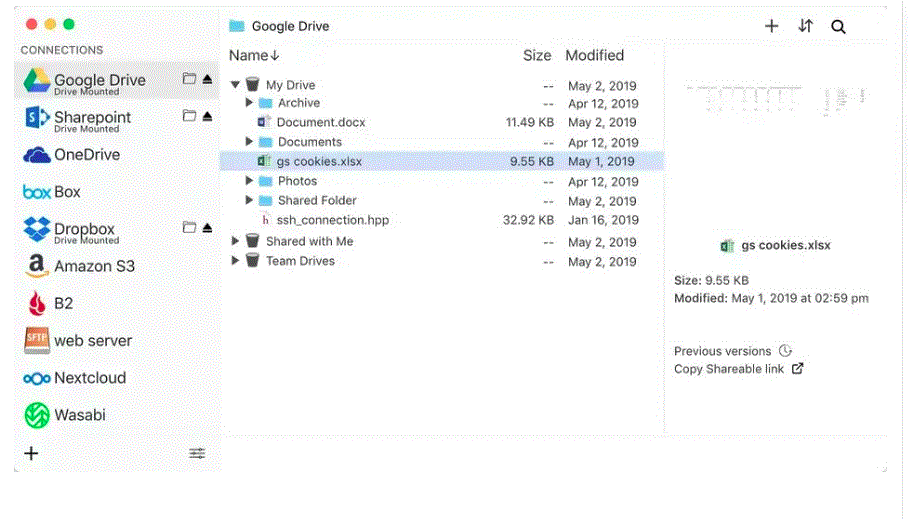The height and width of the screenshot is (519, 908).
Task: Click the 32.92 KB size value
Action: click(528, 220)
